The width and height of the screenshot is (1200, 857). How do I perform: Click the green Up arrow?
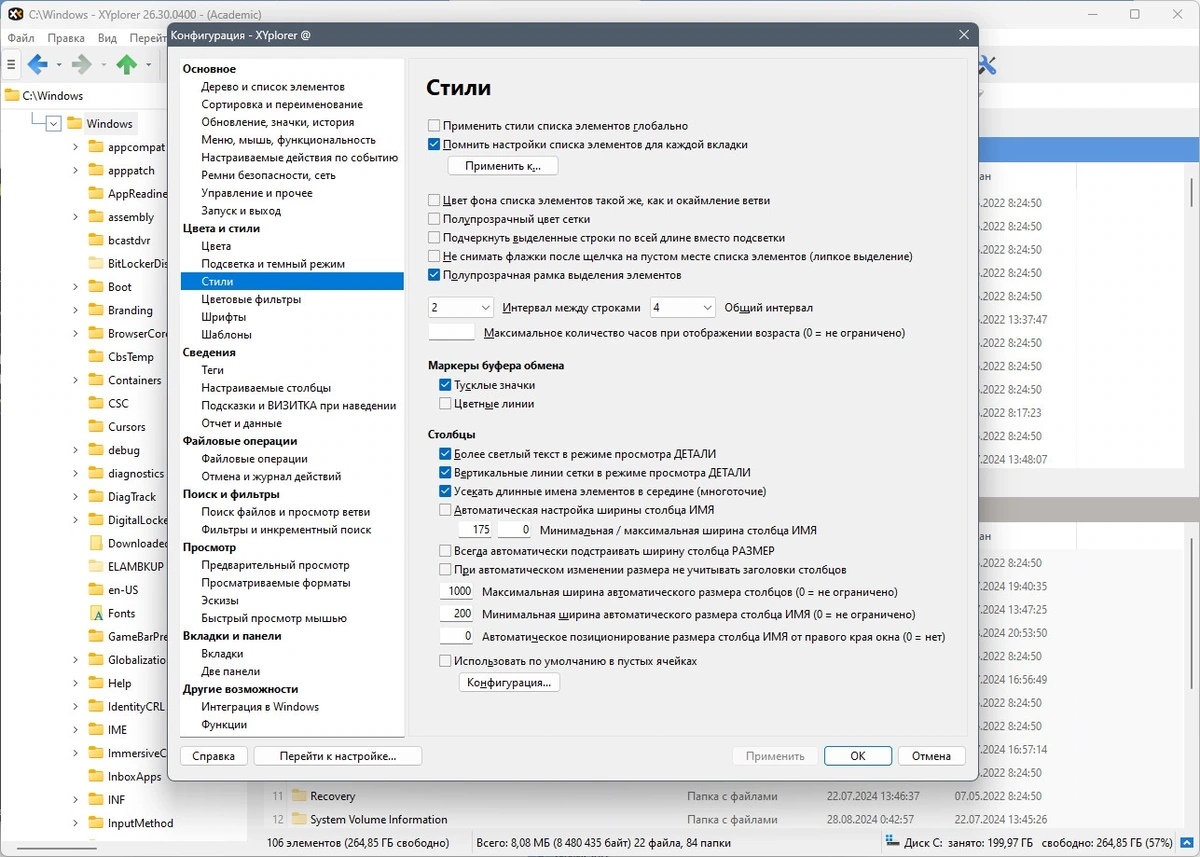click(126, 65)
